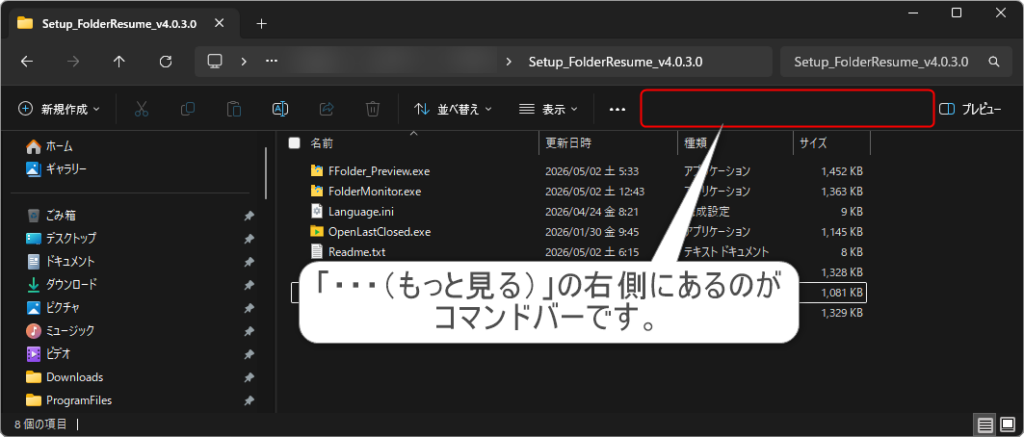Viewport: 1024px width, 437px height.
Task: Tick the select-all checkbox in header
Action: pyautogui.click(x=295, y=143)
